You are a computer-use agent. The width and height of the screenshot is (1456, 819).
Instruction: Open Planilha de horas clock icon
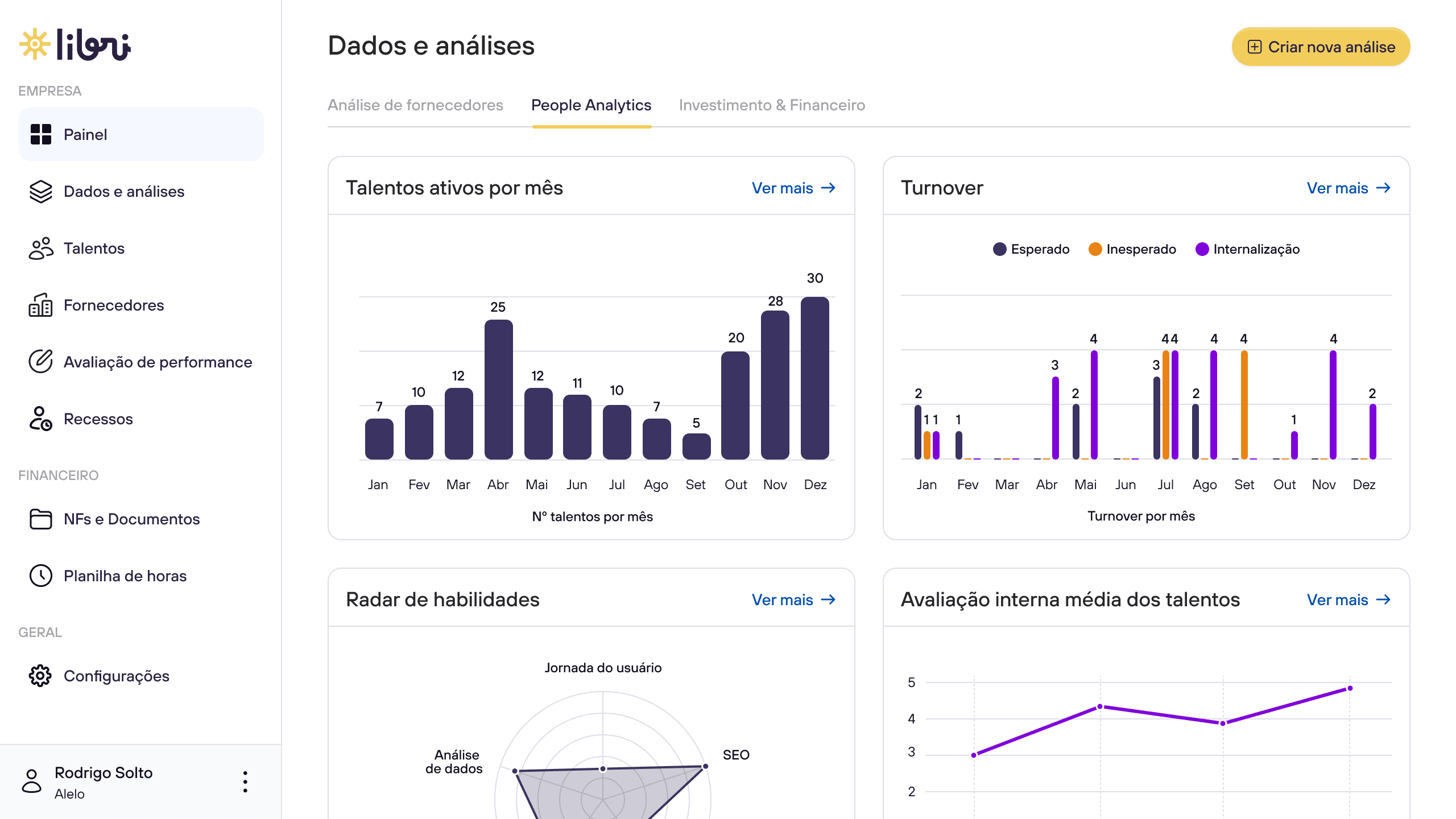coord(41,576)
